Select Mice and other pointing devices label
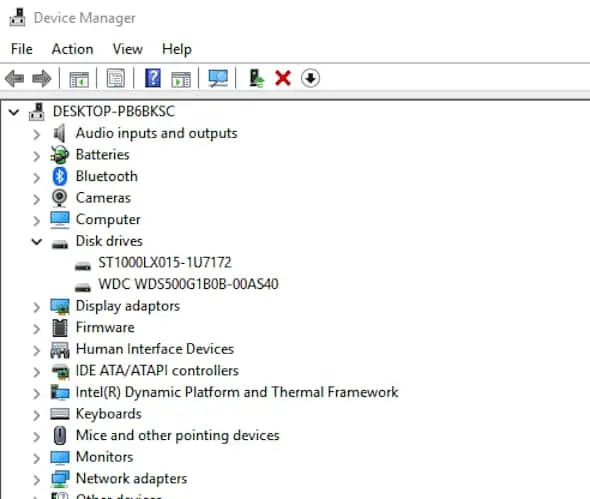The height and width of the screenshot is (499, 590). coord(178,435)
